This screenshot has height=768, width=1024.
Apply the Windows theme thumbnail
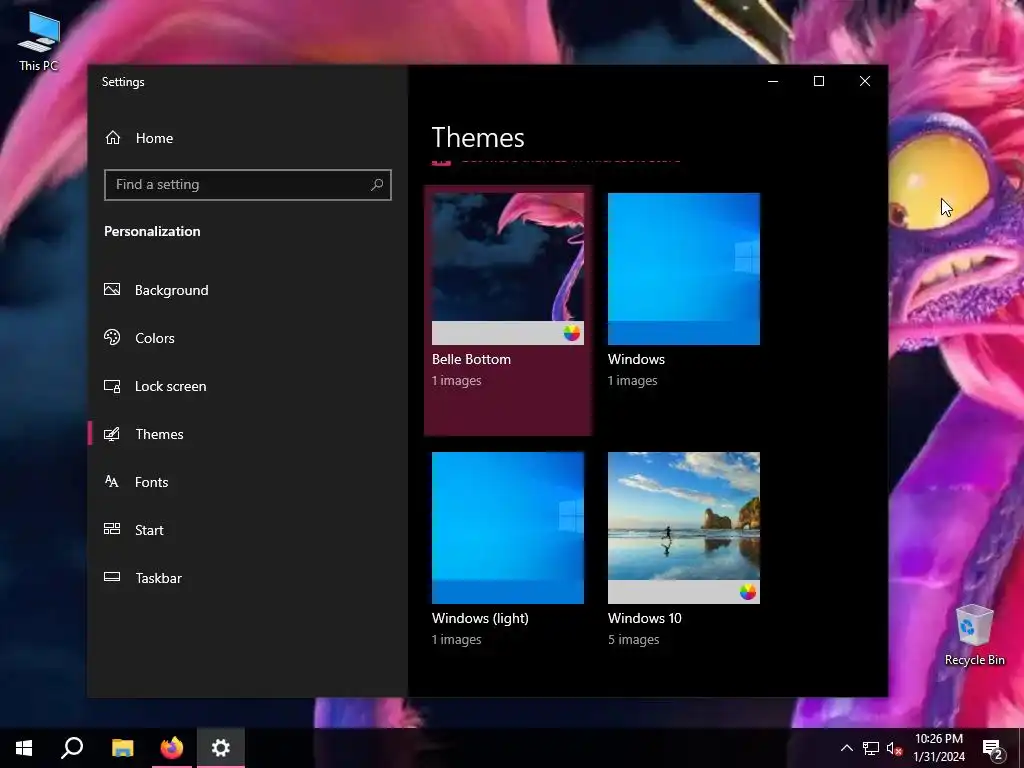pos(684,268)
